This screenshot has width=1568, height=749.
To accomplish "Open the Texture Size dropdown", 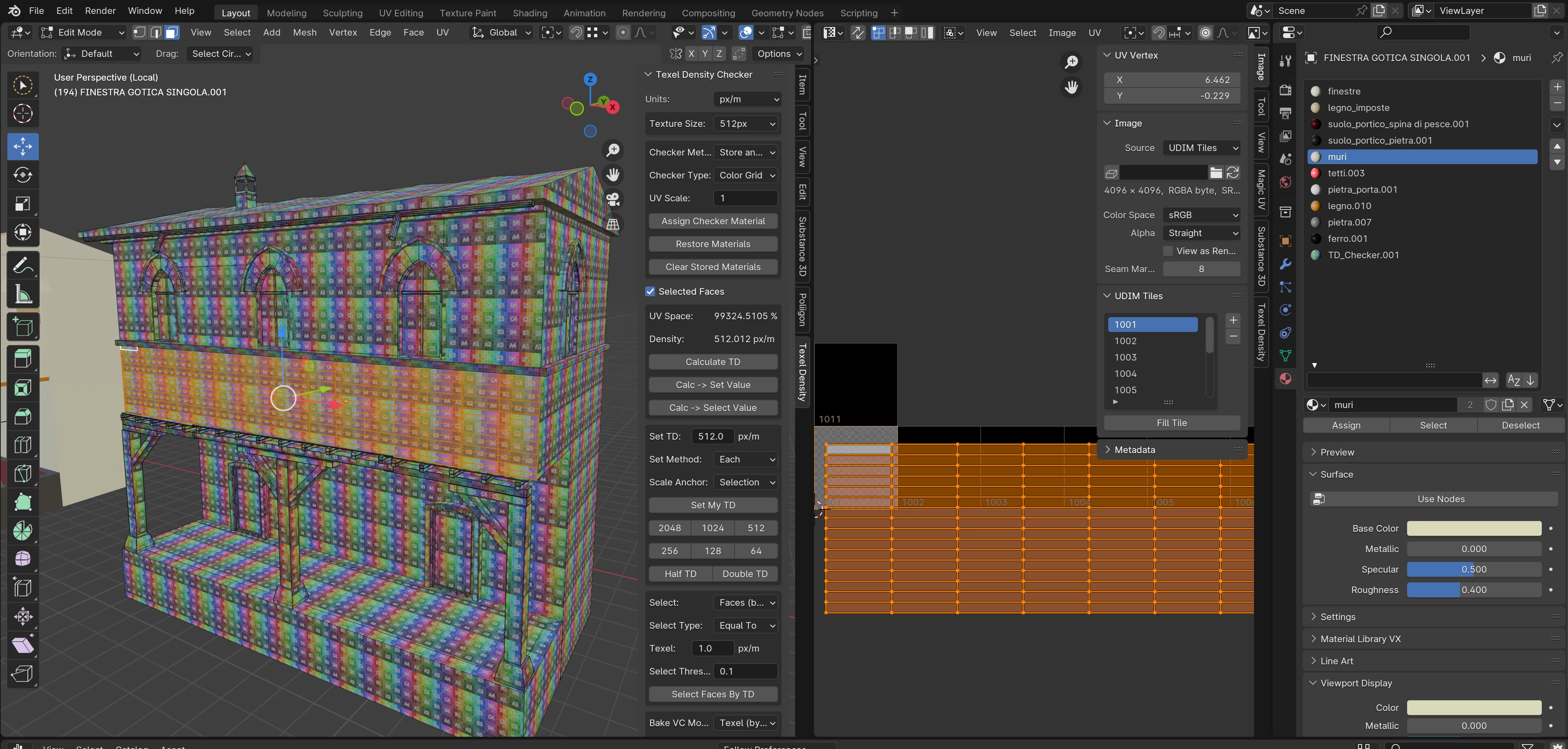I will click(x=746, y=124).
